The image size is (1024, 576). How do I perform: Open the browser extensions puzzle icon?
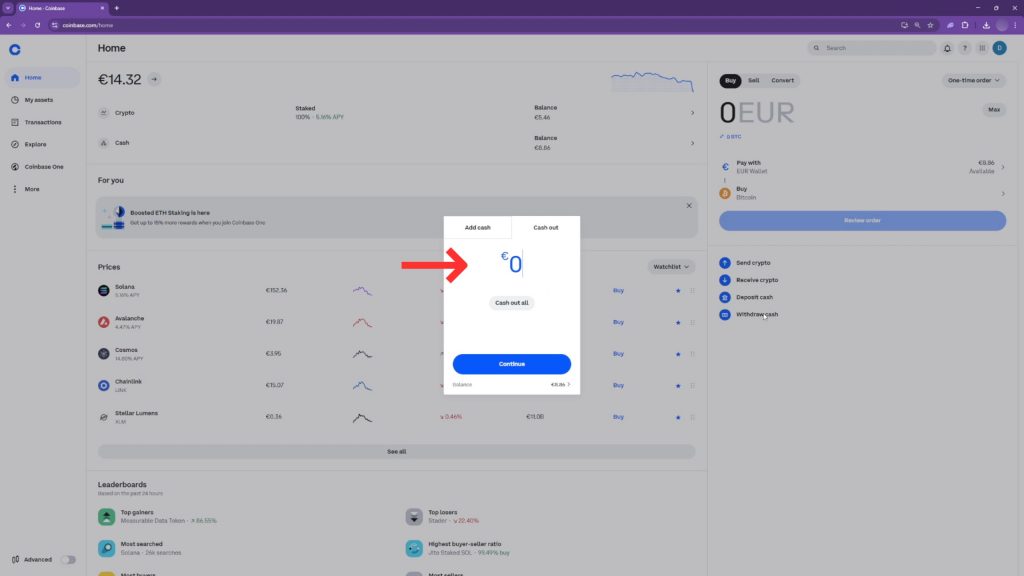tap(965, 25)
